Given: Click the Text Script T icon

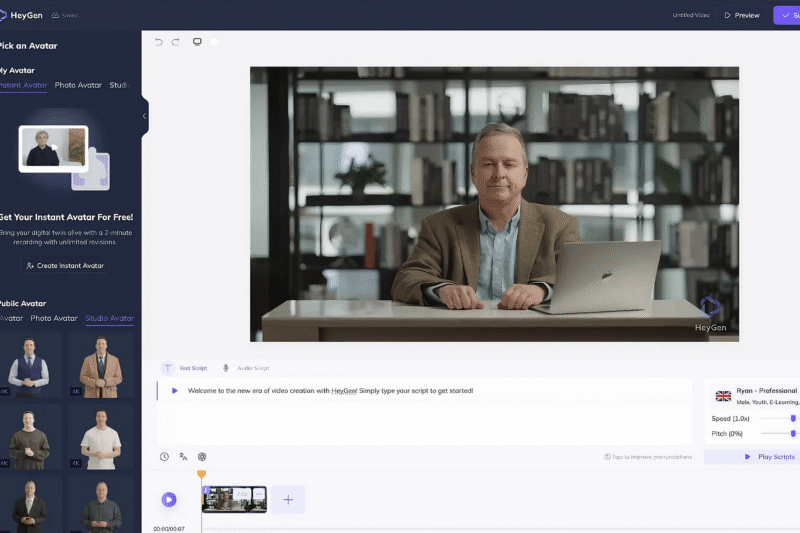Looking at the screenshot, I should click(x=167, y=368).
